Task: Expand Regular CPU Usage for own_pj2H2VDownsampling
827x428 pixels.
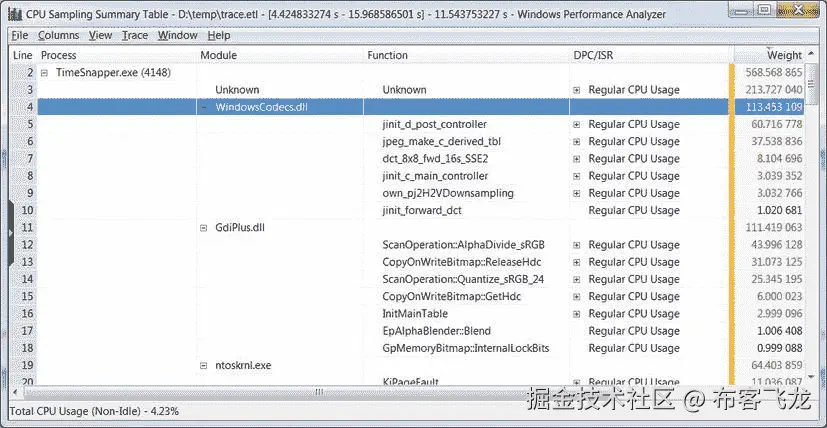Action: pos(577,193)
